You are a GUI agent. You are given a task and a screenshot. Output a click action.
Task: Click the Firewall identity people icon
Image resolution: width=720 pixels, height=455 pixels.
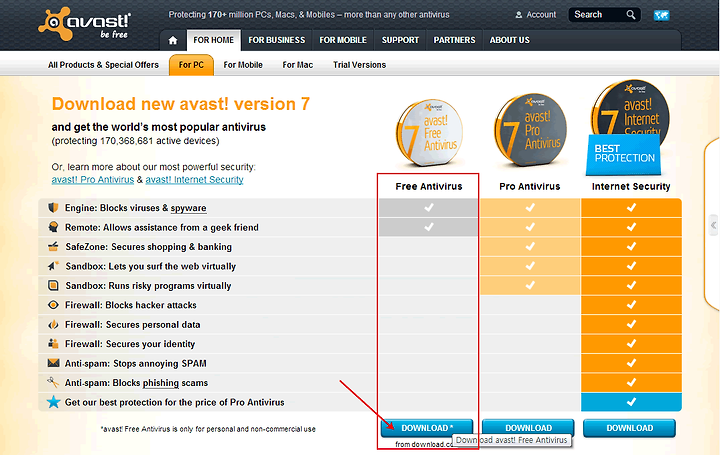53,343
